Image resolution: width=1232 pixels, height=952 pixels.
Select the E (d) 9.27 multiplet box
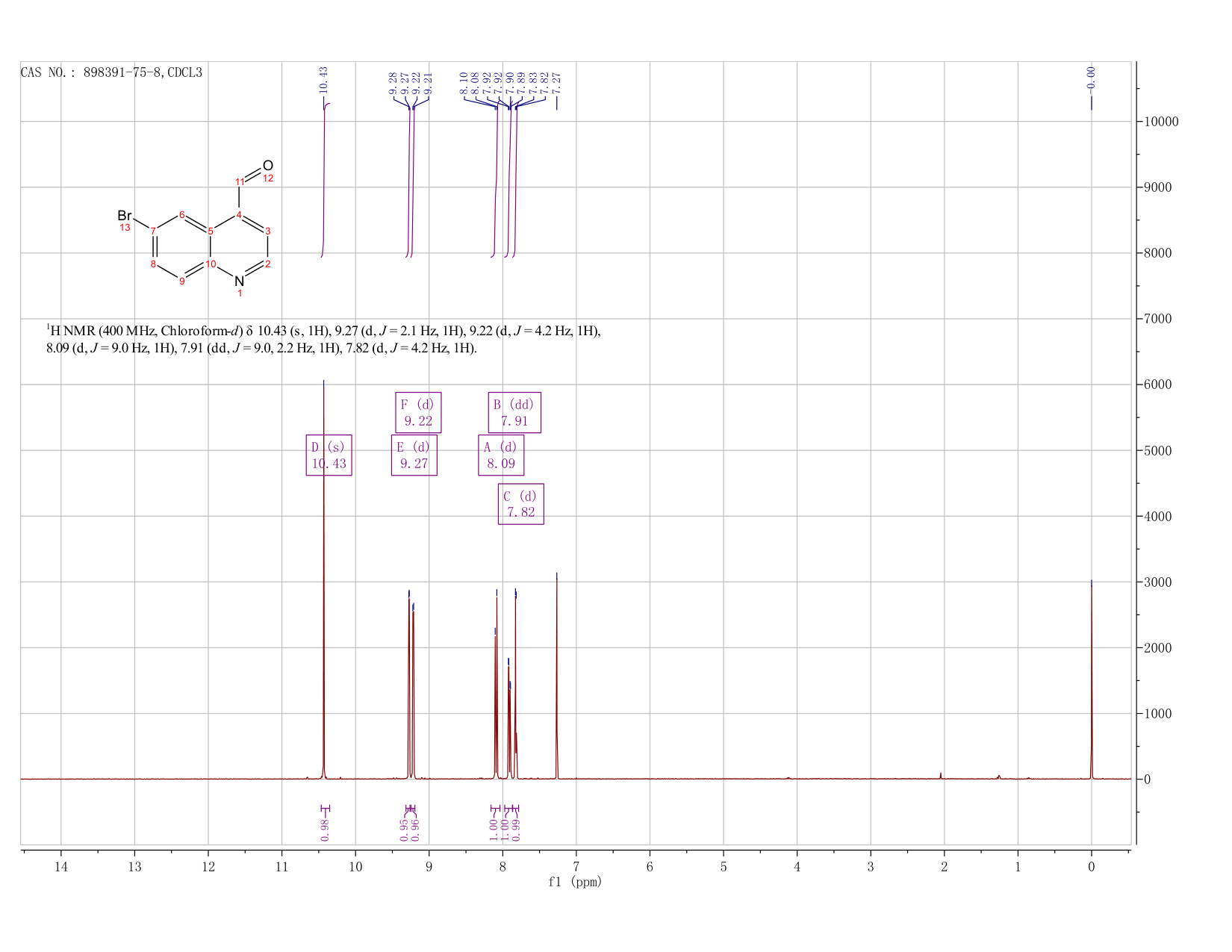click(x=414, y=455)
